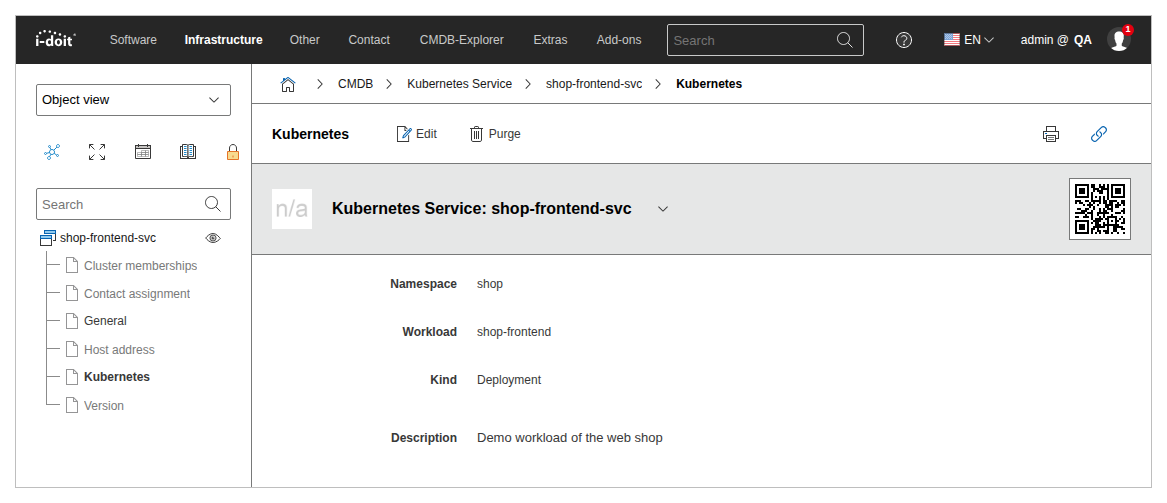Open Host address category
1167x503 pixels.
pos(119,350)
